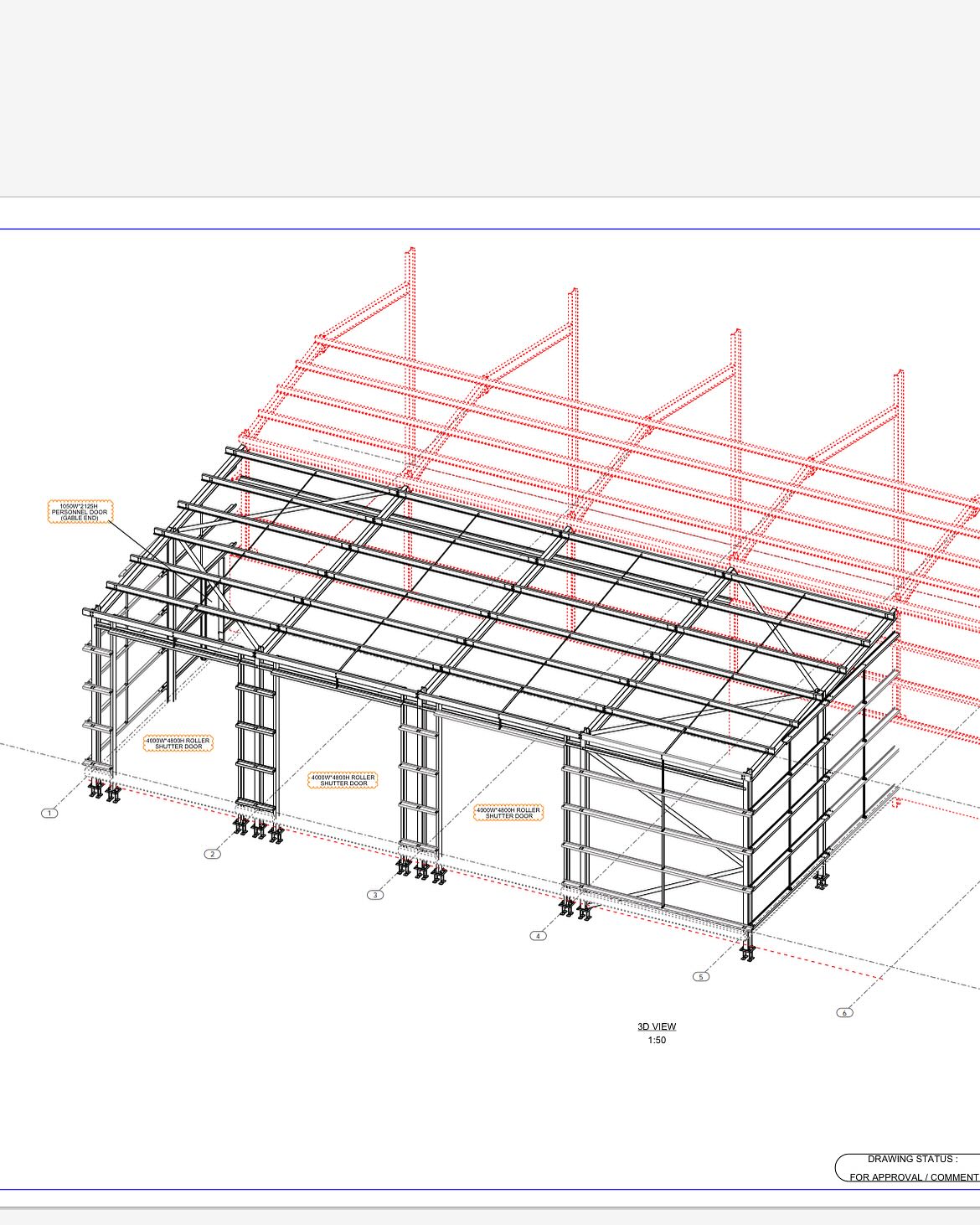Image resolution: width=980 pixels, height=1225 pixels.
Task: Select grid bubble number 3
Action: tap(374, 893)
